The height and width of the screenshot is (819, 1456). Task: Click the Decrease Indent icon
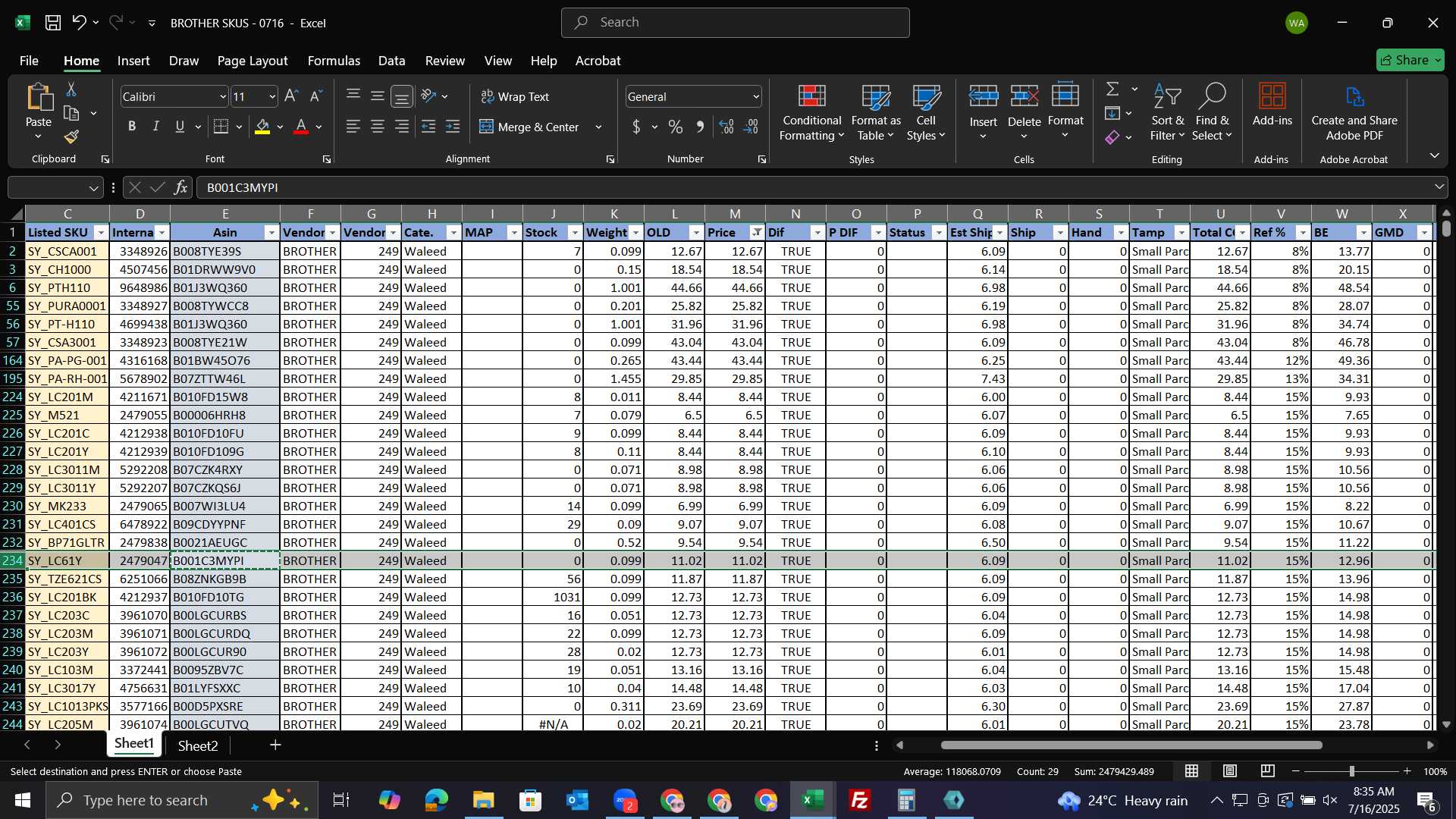point(428,127)
